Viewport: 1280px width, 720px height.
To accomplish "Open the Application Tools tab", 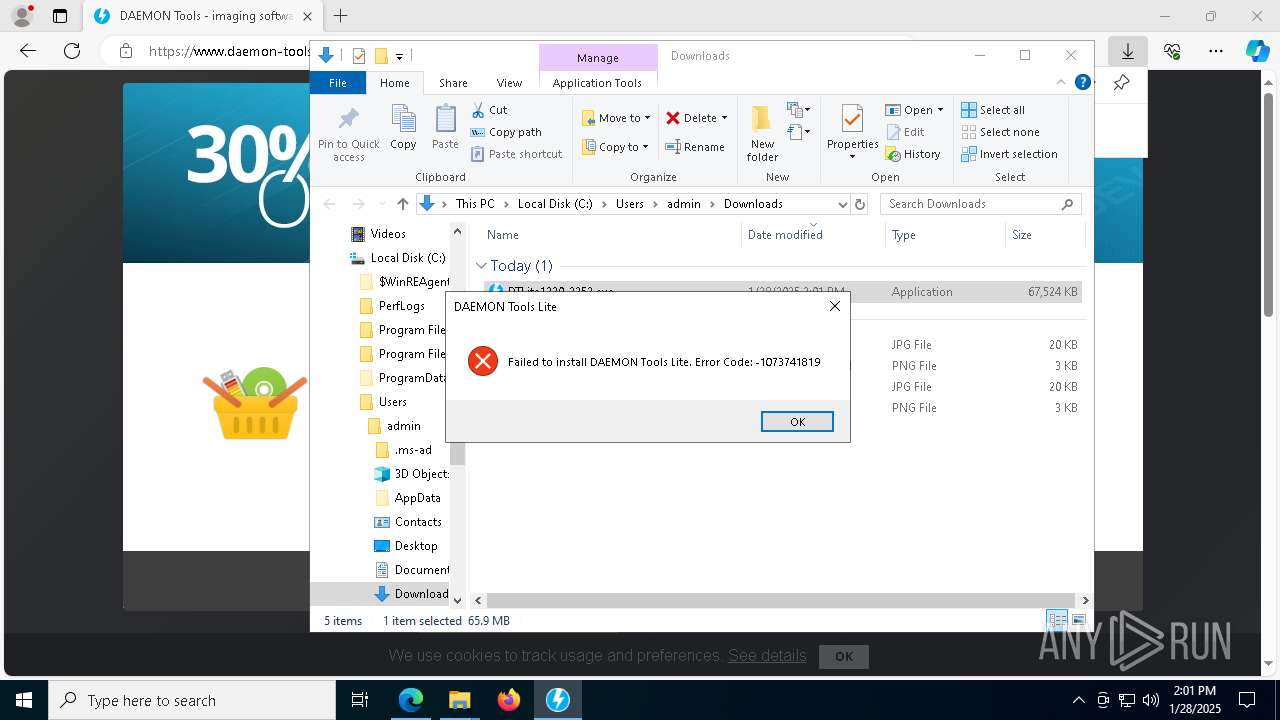I will 597,83.
